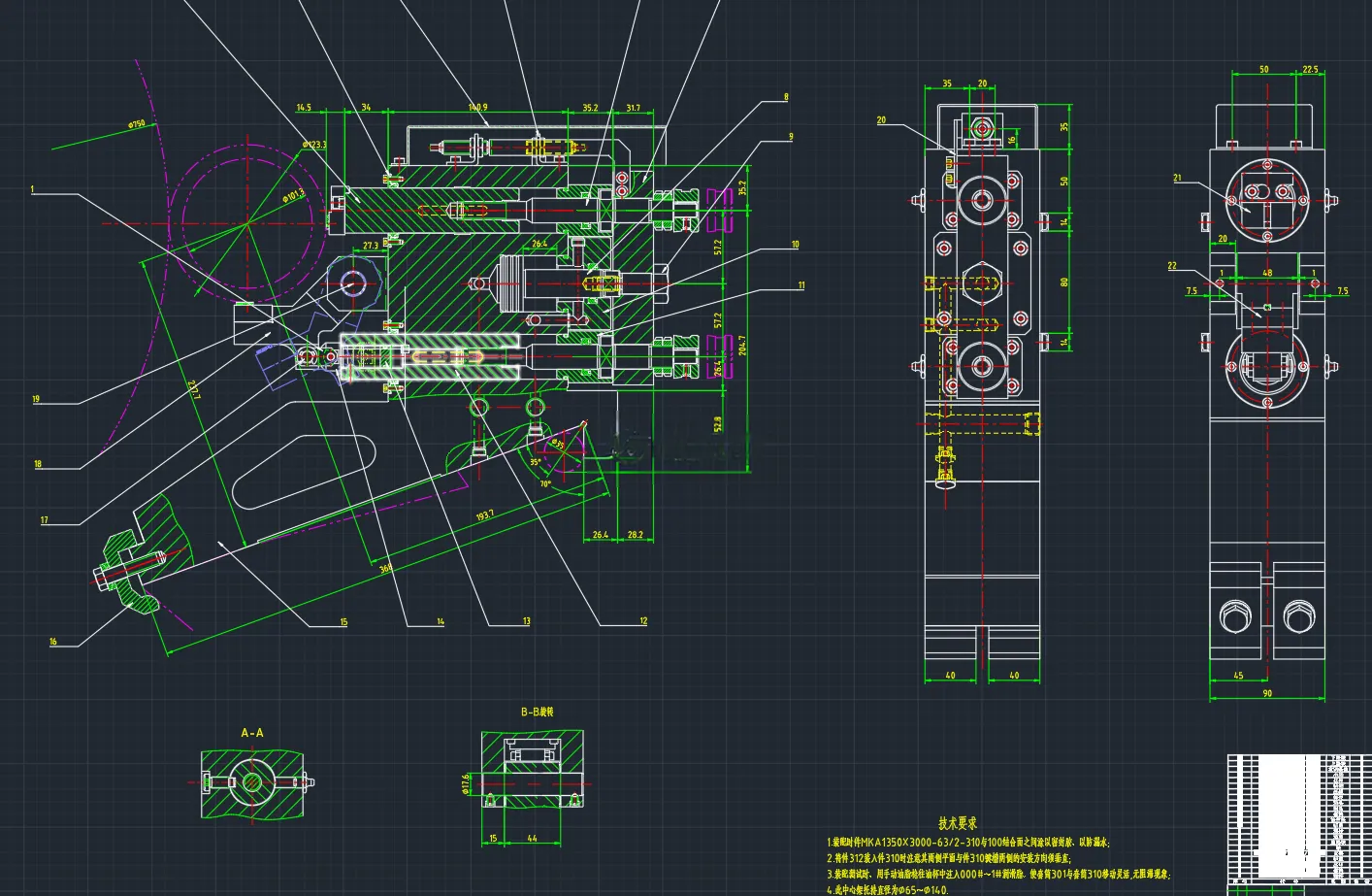The image size is (1372, 896).
Task: Select the 45 dimension in right view
Action: pos(1238,676)
